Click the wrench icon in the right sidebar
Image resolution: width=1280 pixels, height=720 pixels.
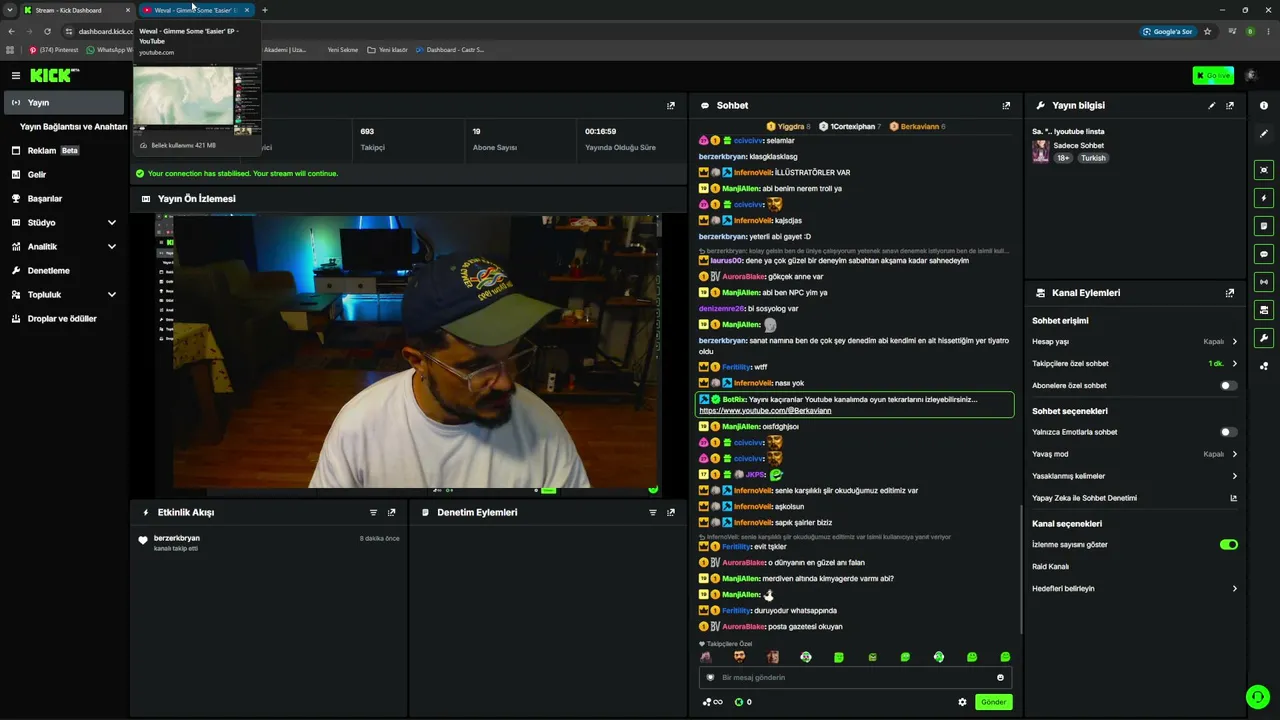tap(1264, 338)
